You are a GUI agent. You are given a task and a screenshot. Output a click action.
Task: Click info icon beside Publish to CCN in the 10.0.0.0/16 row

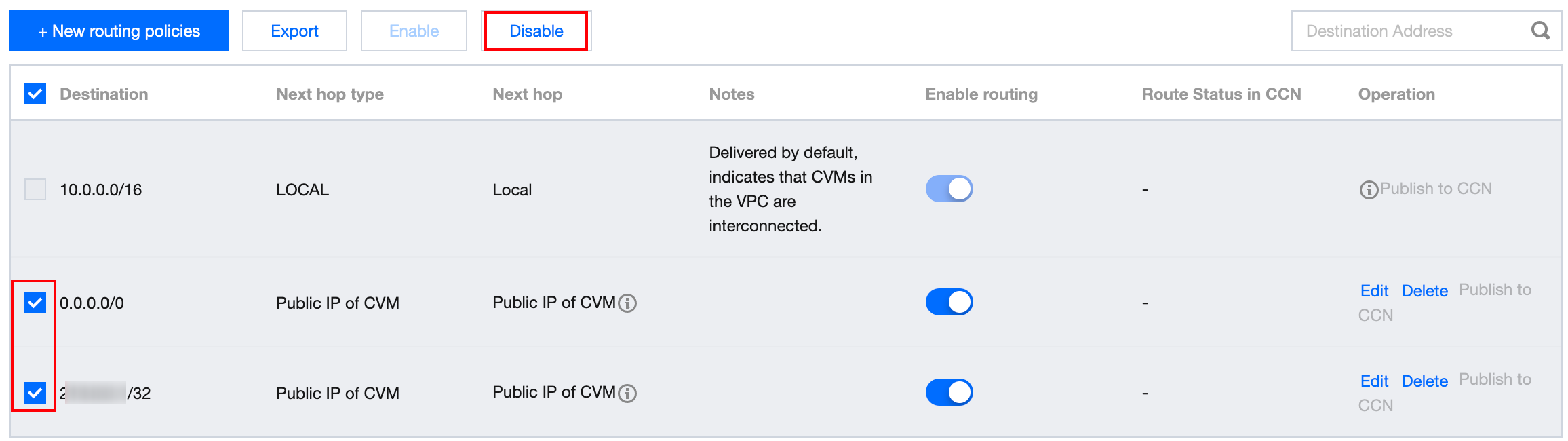[1369, 190]
